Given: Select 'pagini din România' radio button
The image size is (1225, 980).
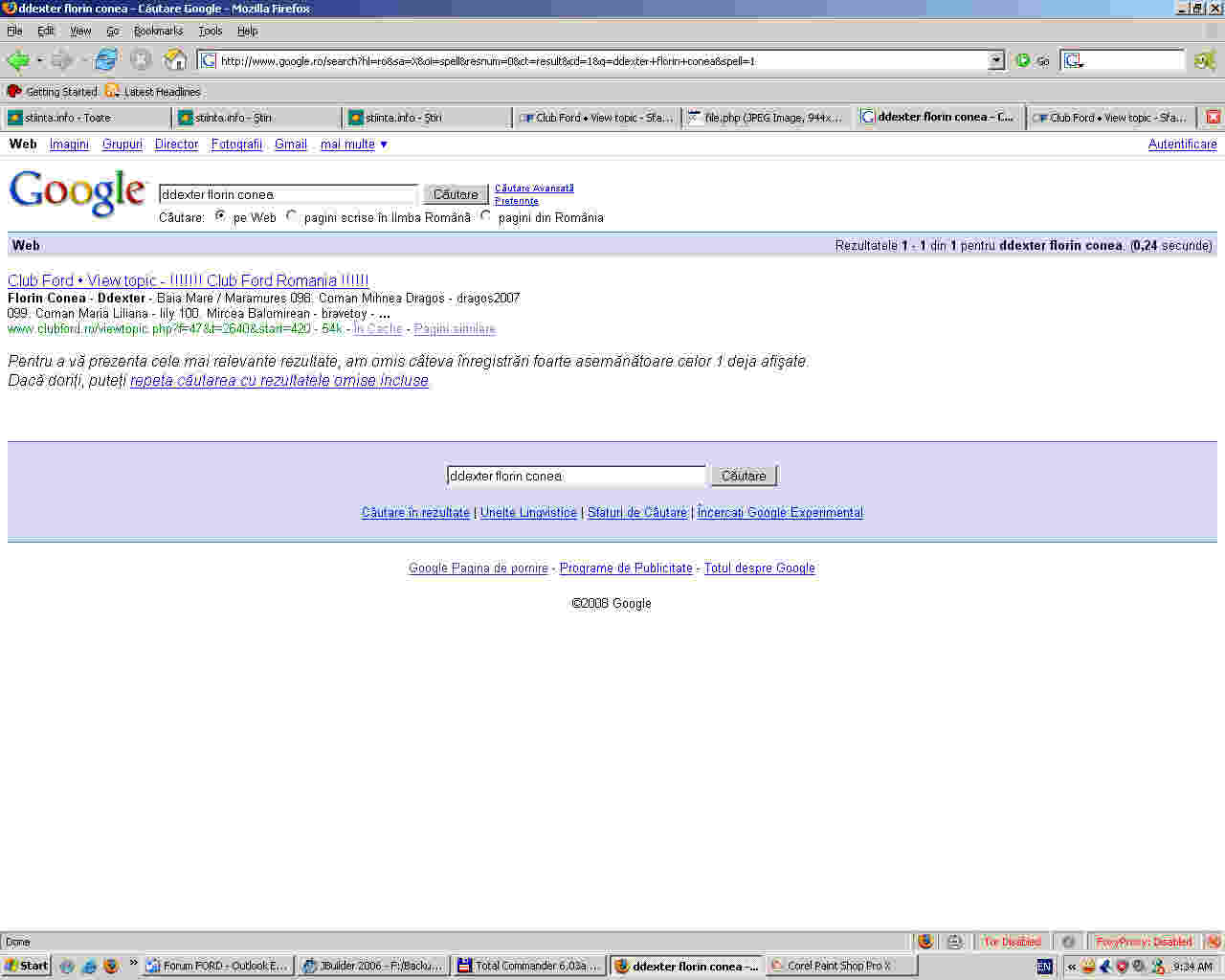Looking at the screenshot, I should [x=486, y=216].
